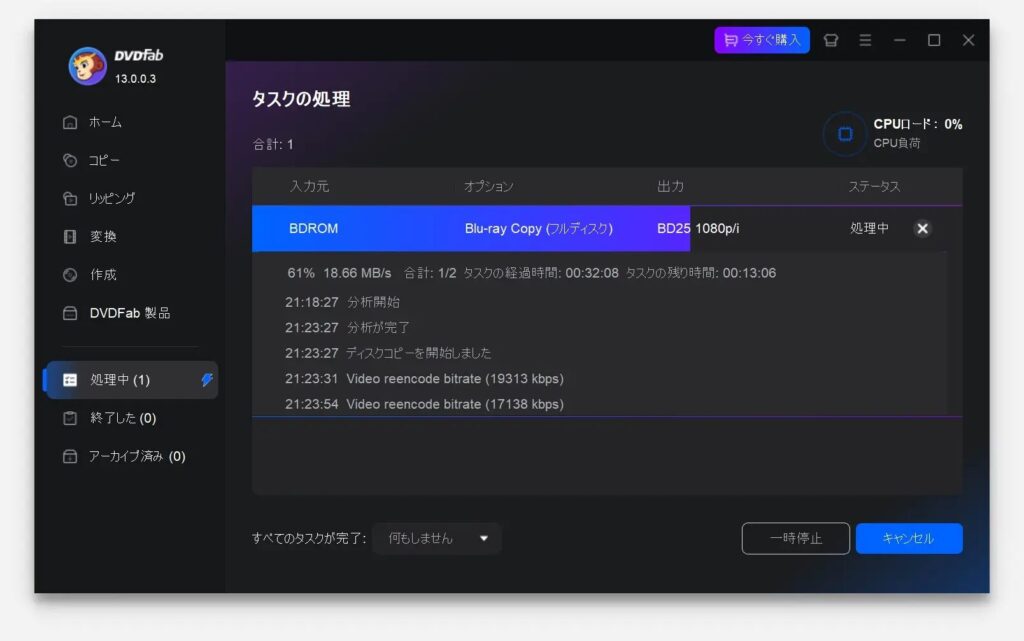Open DVDFab 製品 products list
This screenshot has height=641, width=1024.
[x=129, y=313]
